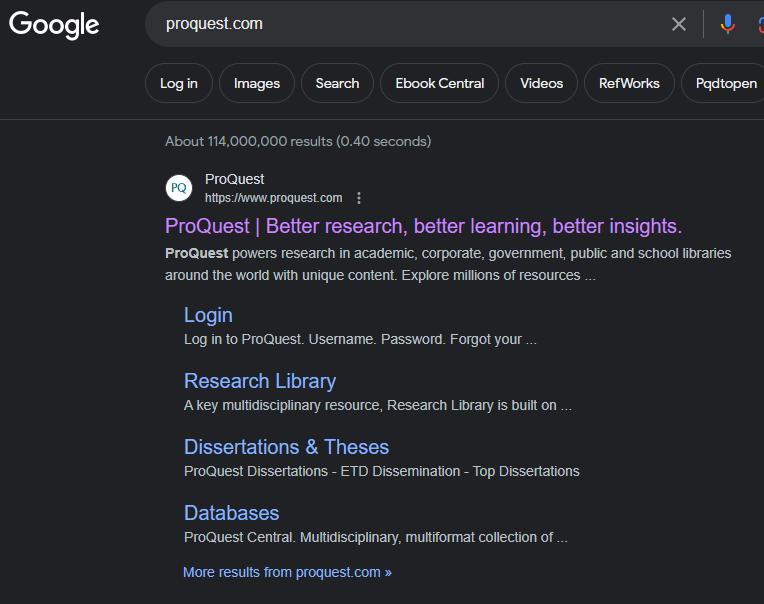764x604 pixels.
Task: Open the Research Library sitelink
Action: pyautogui.click(x=260, y=381)
